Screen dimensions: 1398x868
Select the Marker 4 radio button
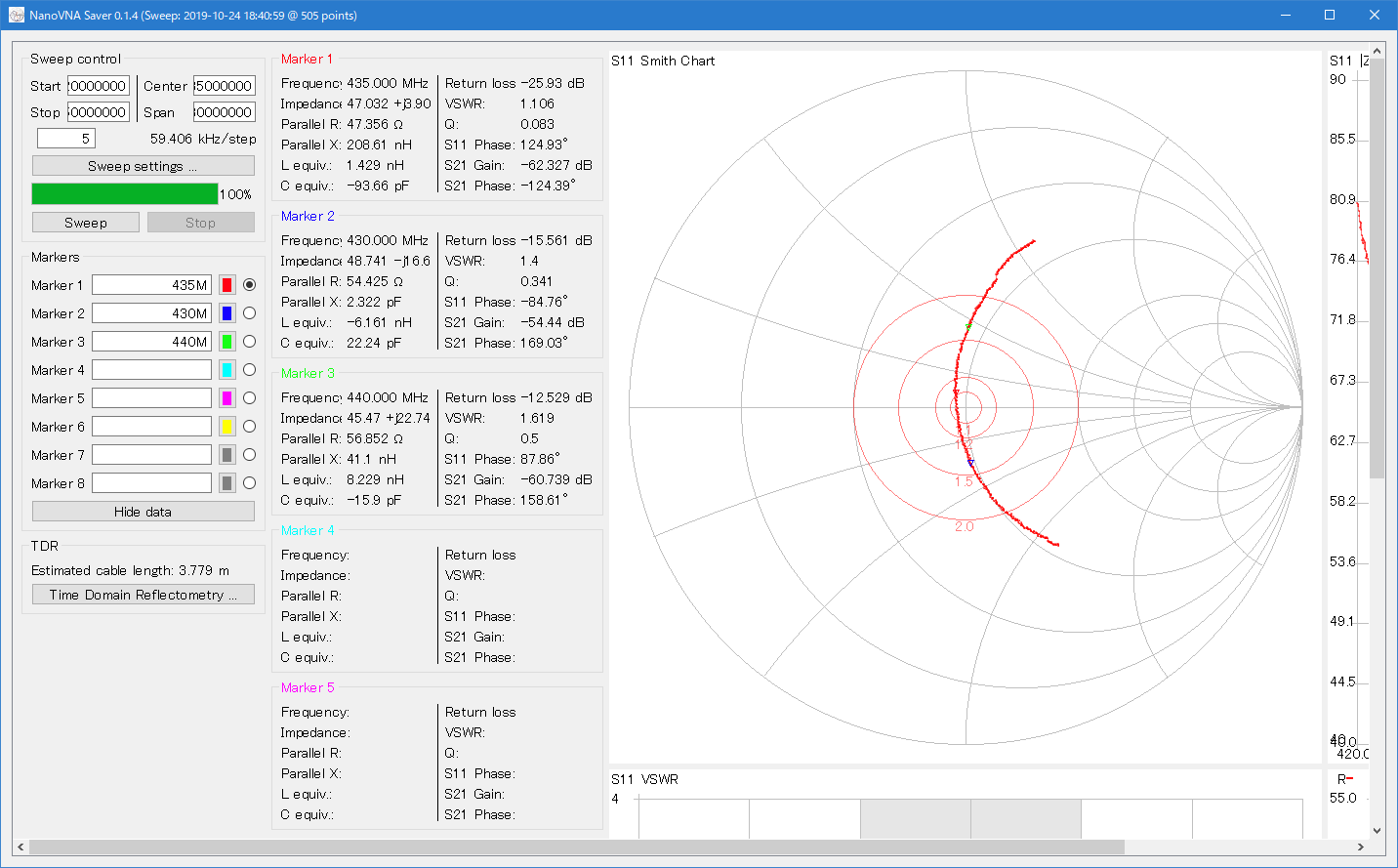click(250, 370)
